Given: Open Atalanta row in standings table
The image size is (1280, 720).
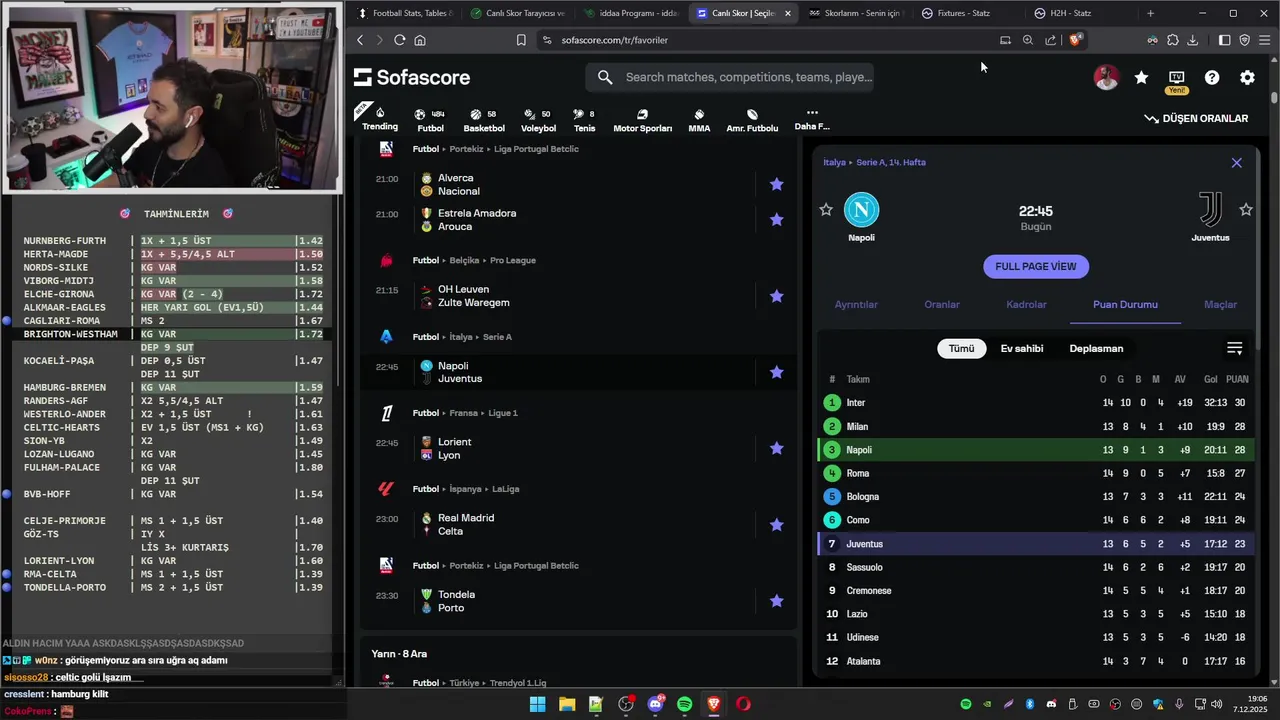Looking at the screenshot, I should point(1036,661).
